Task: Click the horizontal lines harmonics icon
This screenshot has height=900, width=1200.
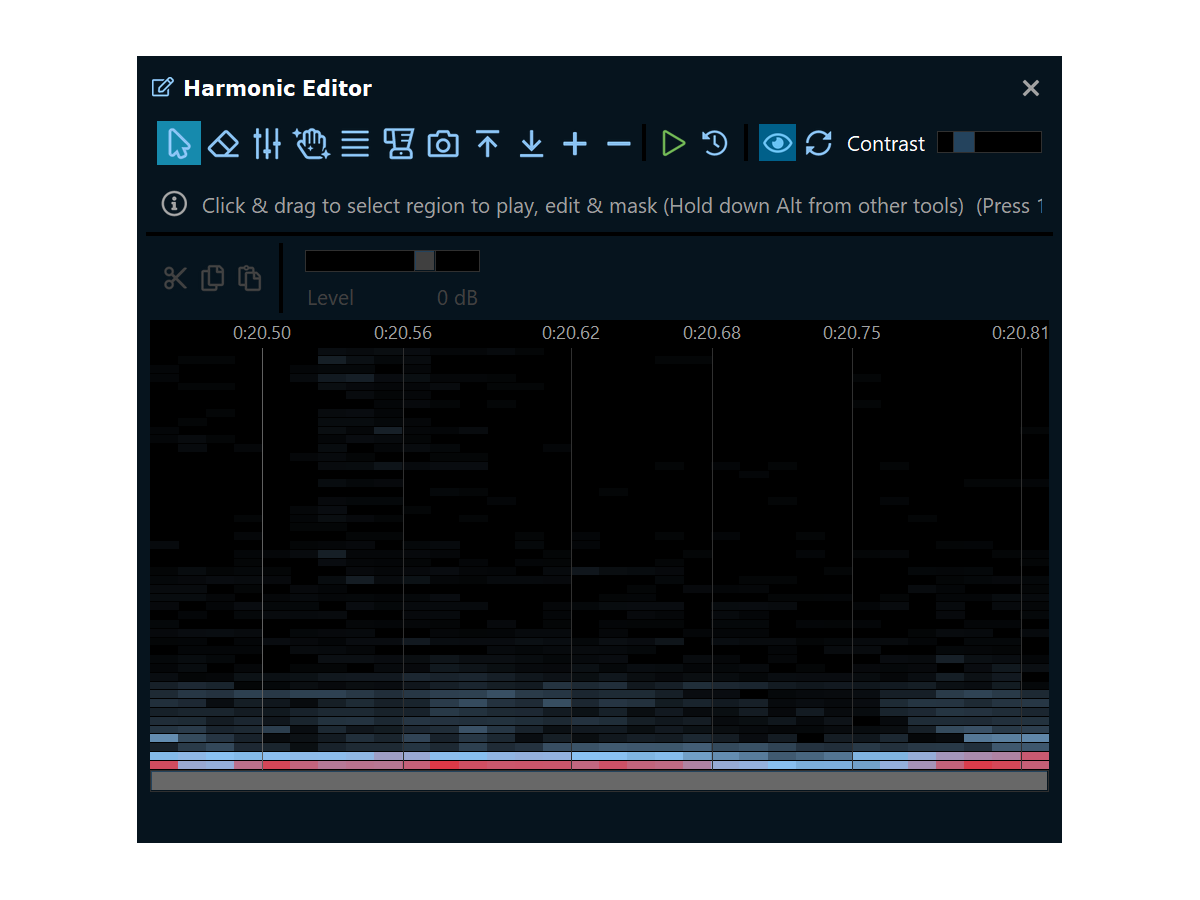Action: pos(355,143)
